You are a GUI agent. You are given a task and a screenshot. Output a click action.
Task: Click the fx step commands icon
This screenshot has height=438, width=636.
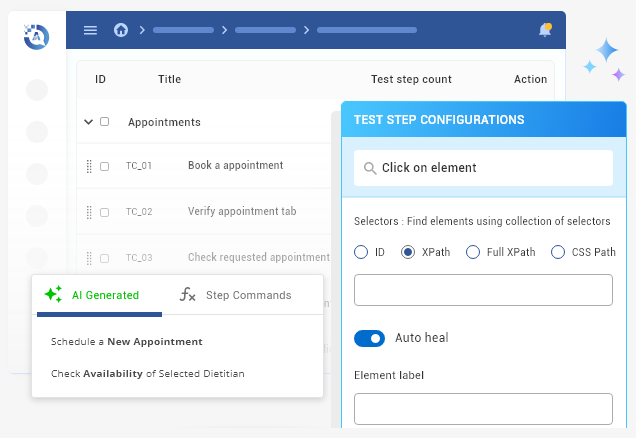click(187, 294)
